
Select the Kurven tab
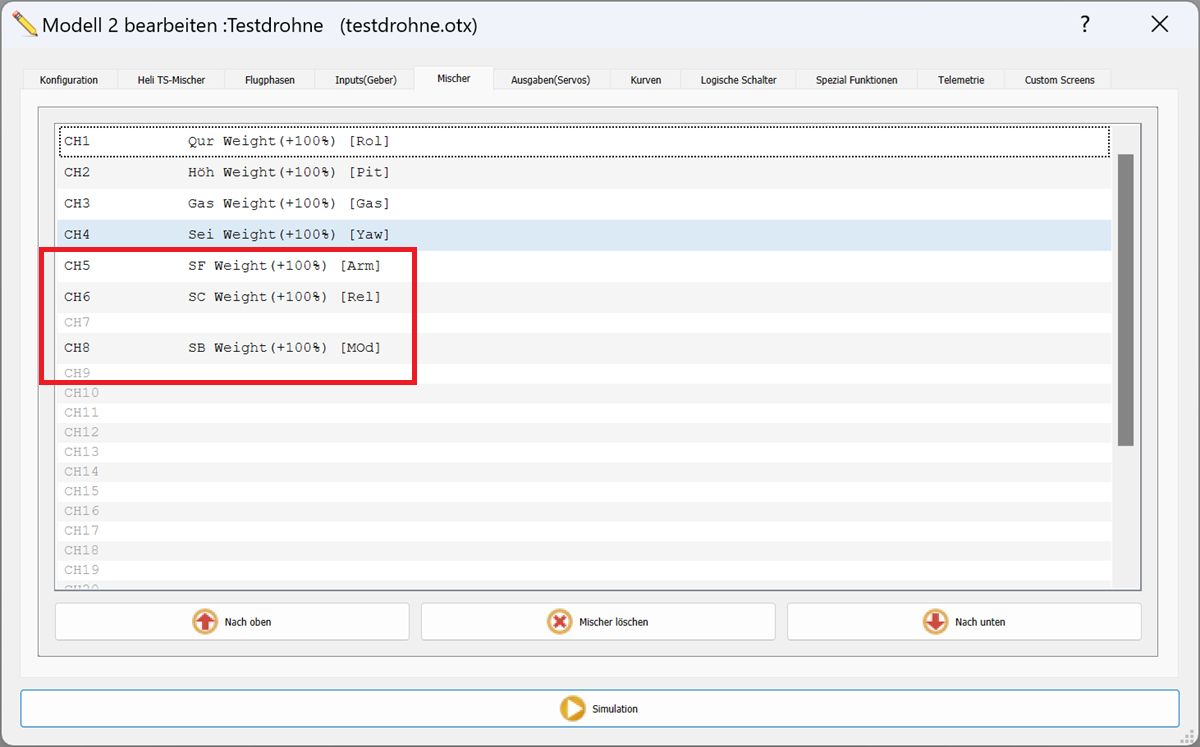[645, 80]
